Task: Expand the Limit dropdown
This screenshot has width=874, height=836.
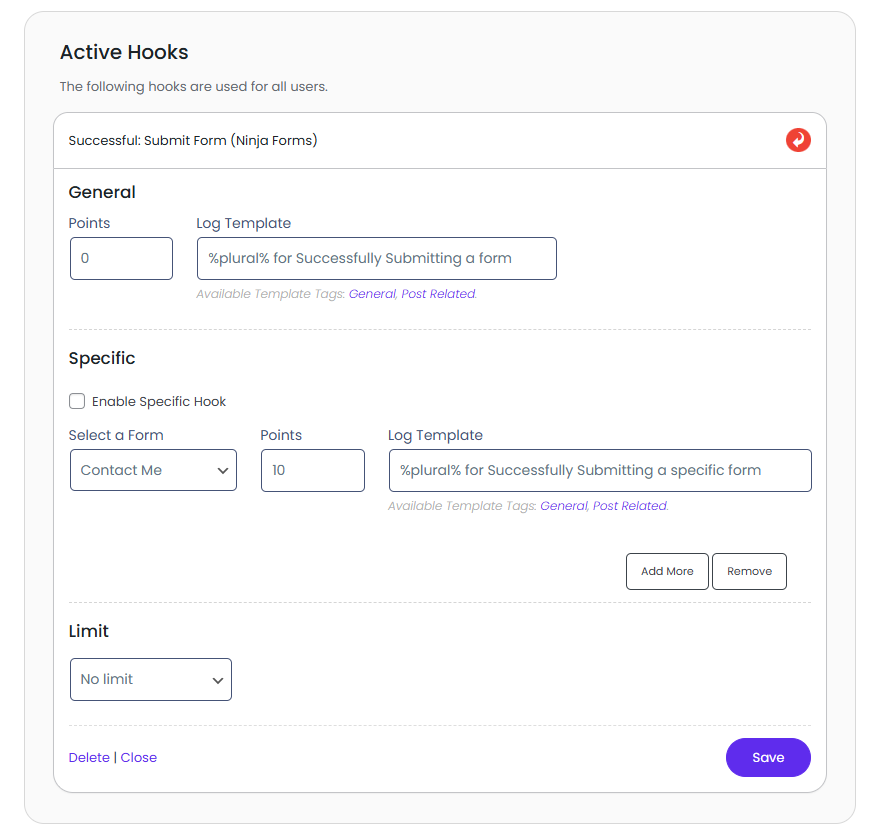Action: 150,679
